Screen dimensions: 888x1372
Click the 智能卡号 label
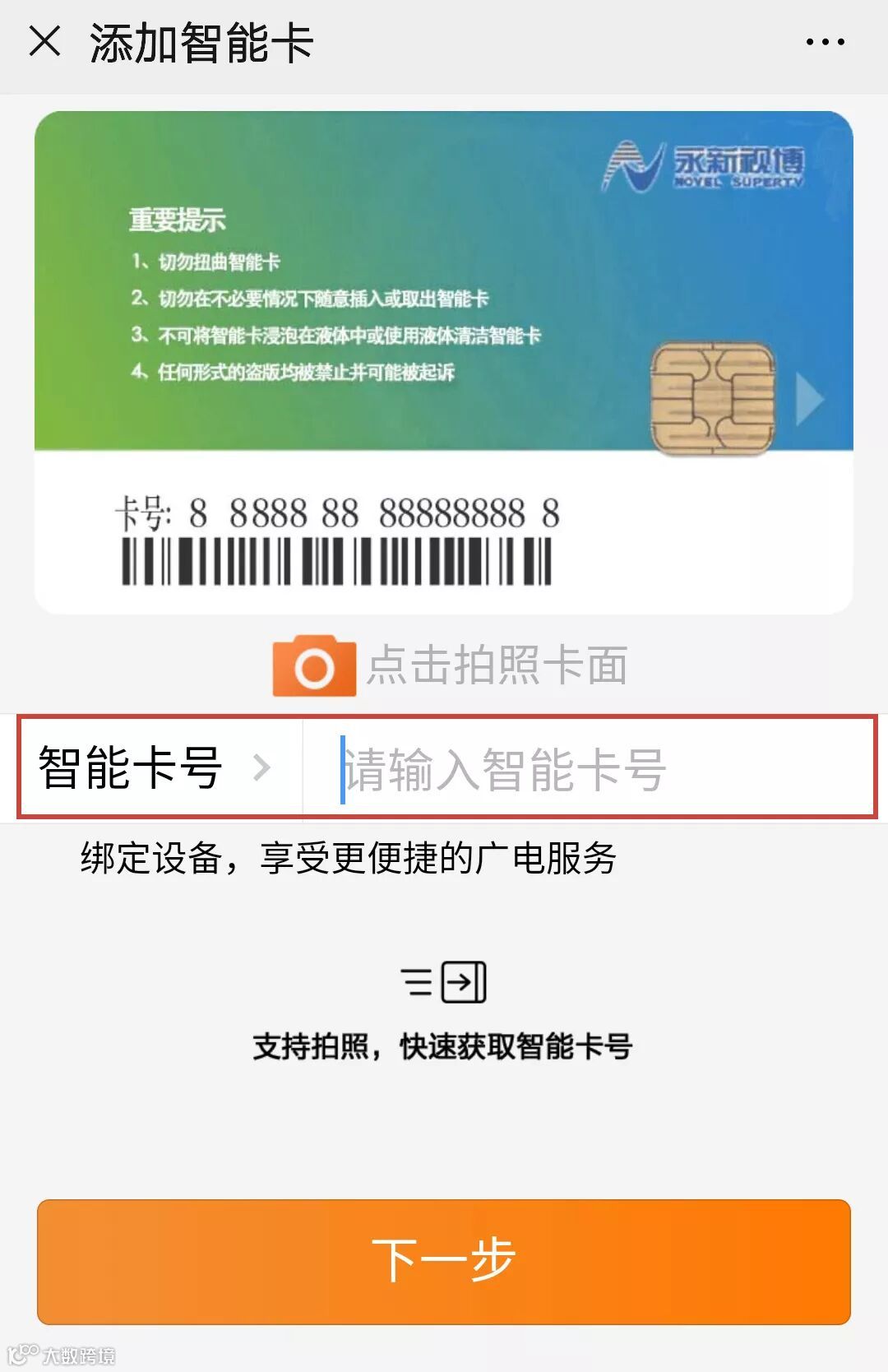[131, 767]
